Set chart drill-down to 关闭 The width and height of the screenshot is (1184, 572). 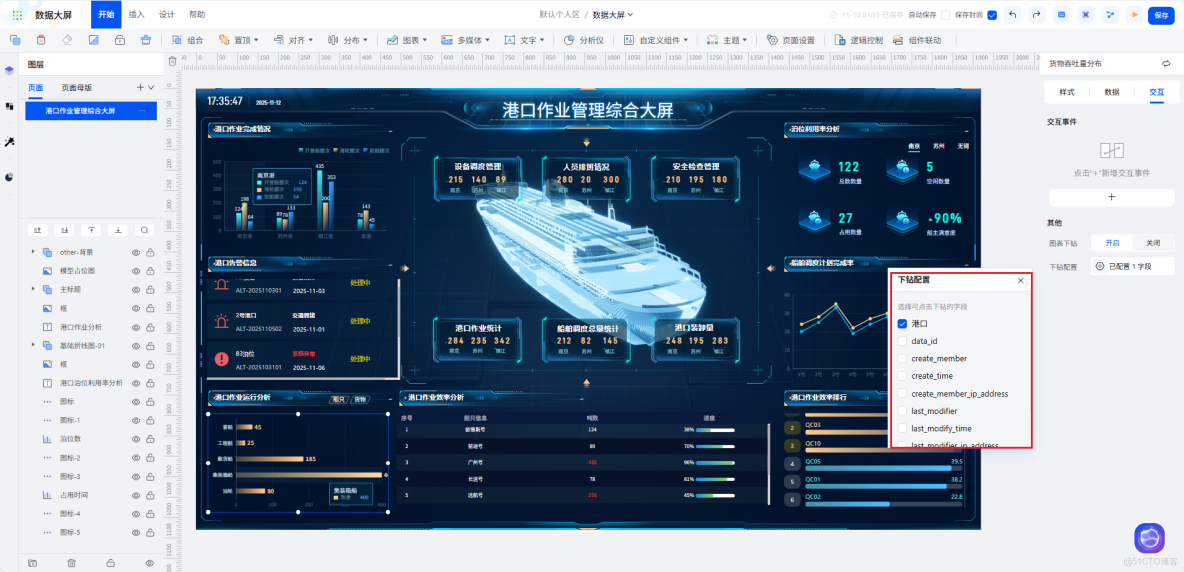point(1153,244)
